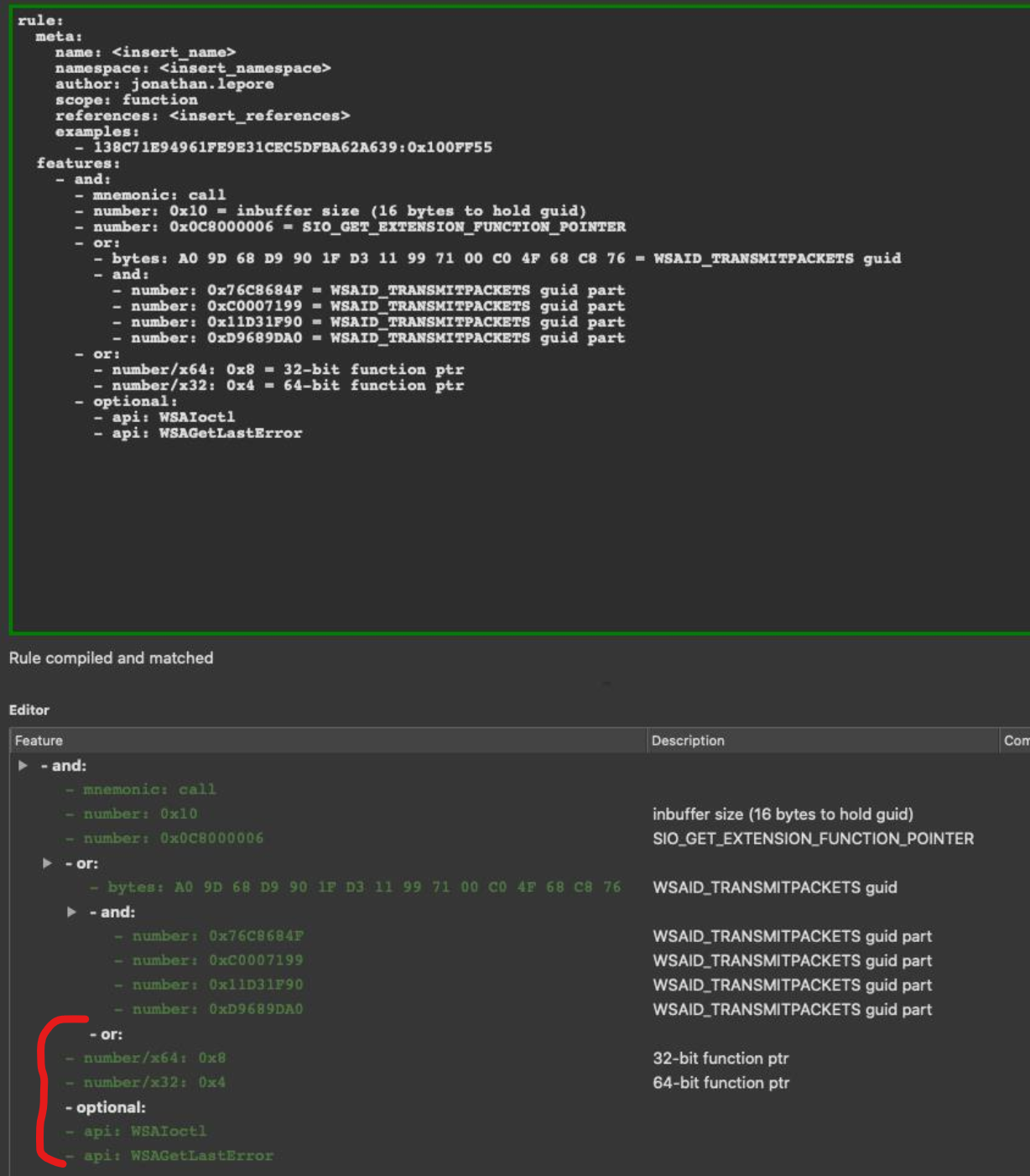1030x1176 pixels.
Task: Click the 'scope: function' line in preview
Action: (x=127, y=100)
